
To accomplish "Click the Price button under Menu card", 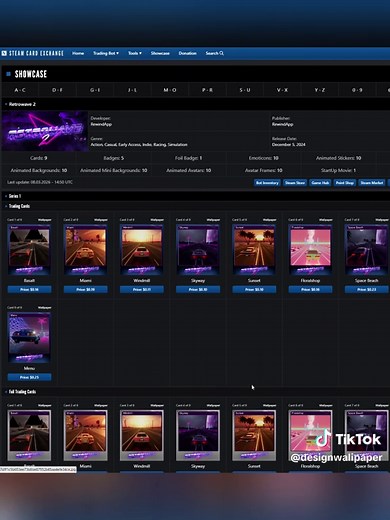I will tap(29, 377).
